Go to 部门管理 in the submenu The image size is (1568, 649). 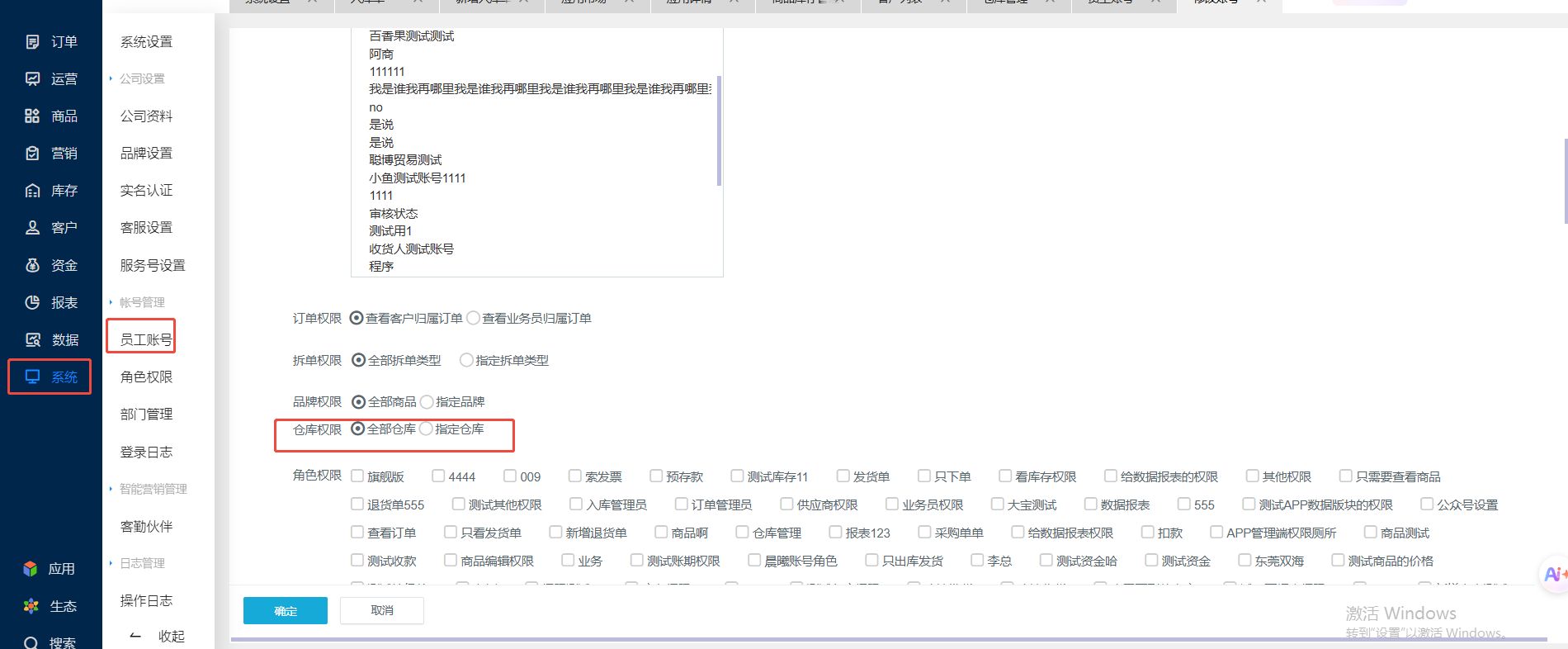pos(146,415)
